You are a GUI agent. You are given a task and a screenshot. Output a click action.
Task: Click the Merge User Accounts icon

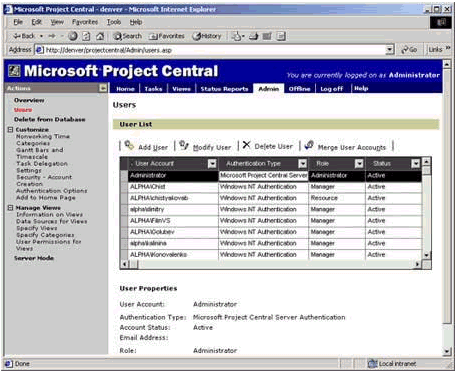[x=309, y=145]
